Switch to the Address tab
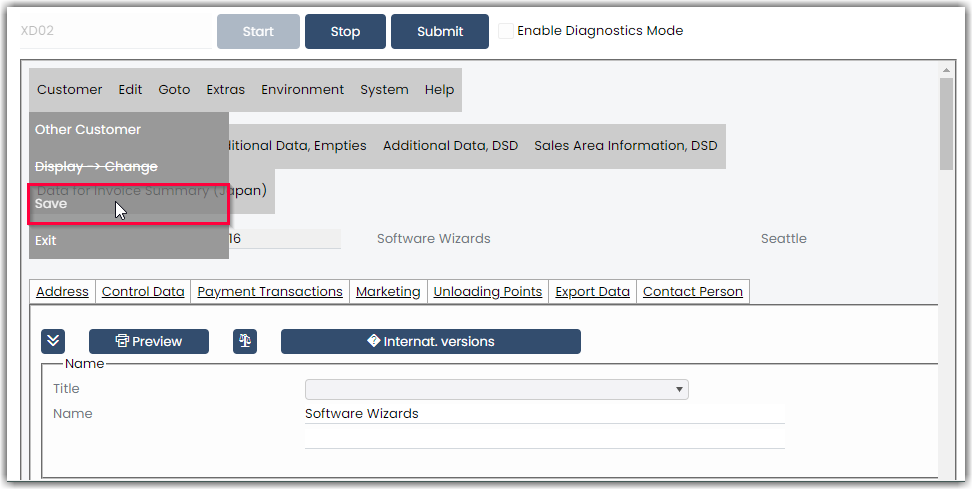This screenshot has width=973, height=490. [x=62, y=292]
